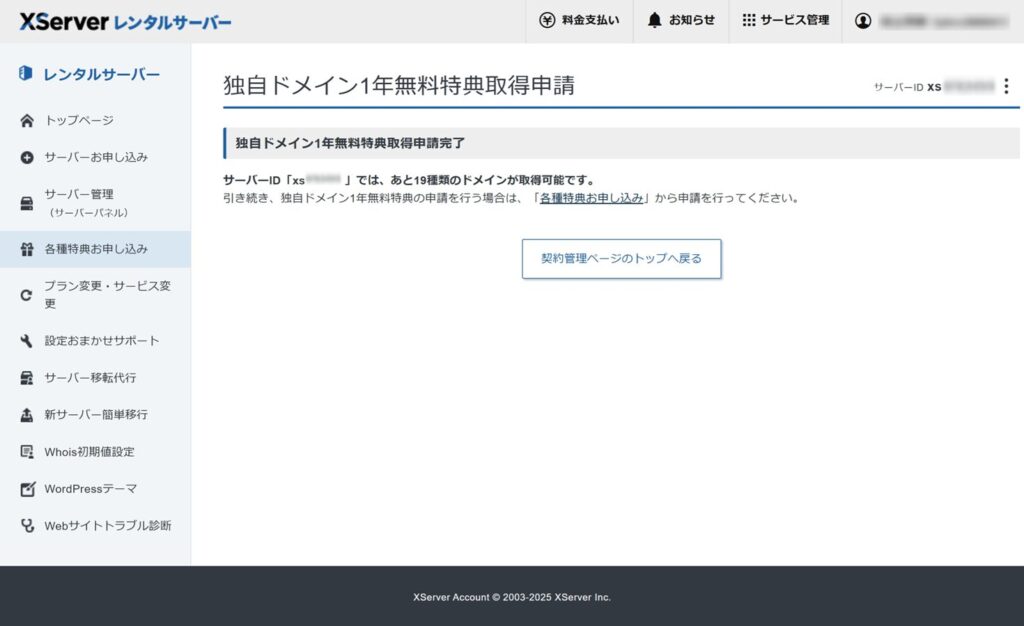Click the yen icon for 料金支払い
Screen dimensions: 1024x626
[x=547, y=20]
